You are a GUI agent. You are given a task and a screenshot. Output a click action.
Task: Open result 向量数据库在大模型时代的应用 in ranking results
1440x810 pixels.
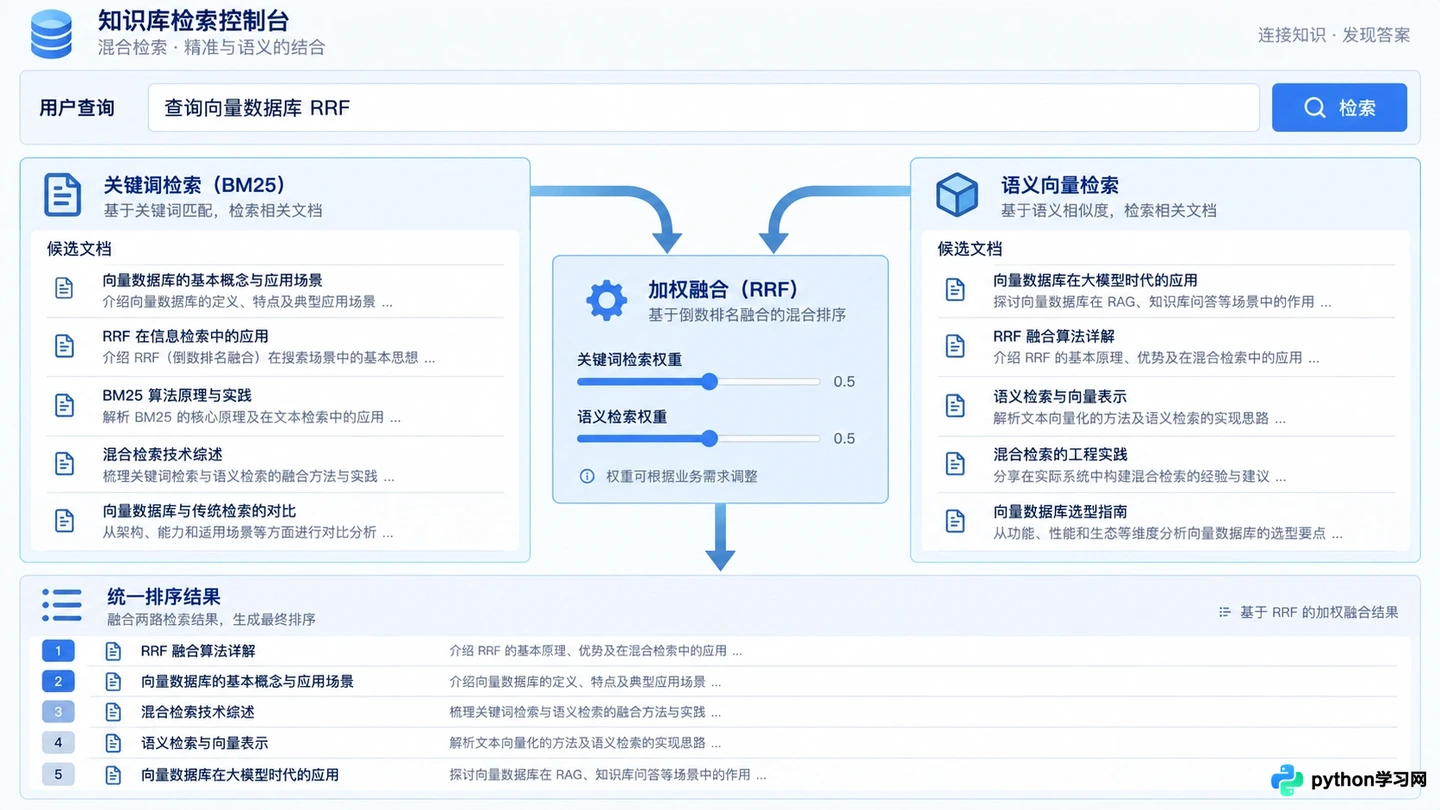coord(240,775)
